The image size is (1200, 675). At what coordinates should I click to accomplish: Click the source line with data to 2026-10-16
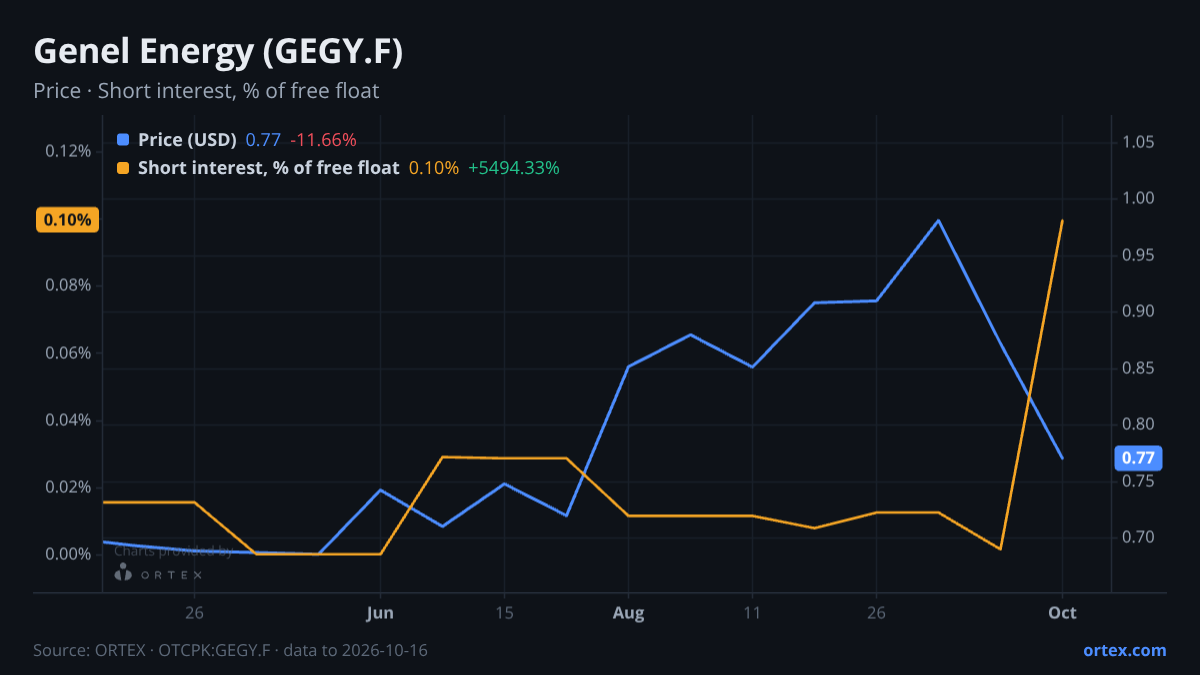pos(230,650)
